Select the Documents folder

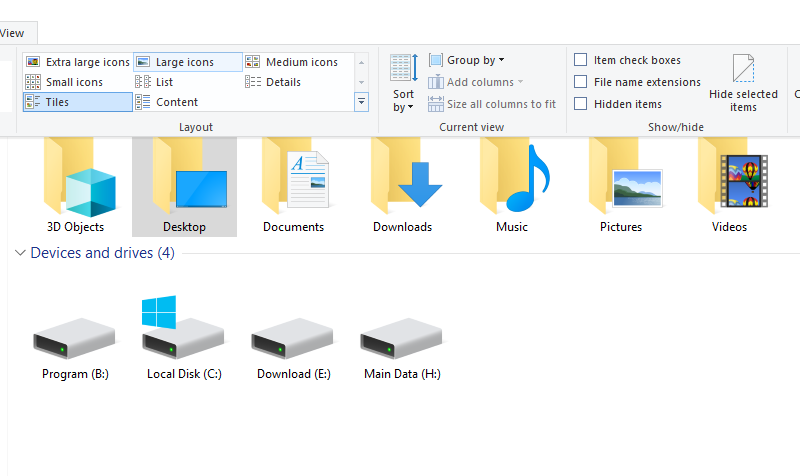click(x=293, y=186)
